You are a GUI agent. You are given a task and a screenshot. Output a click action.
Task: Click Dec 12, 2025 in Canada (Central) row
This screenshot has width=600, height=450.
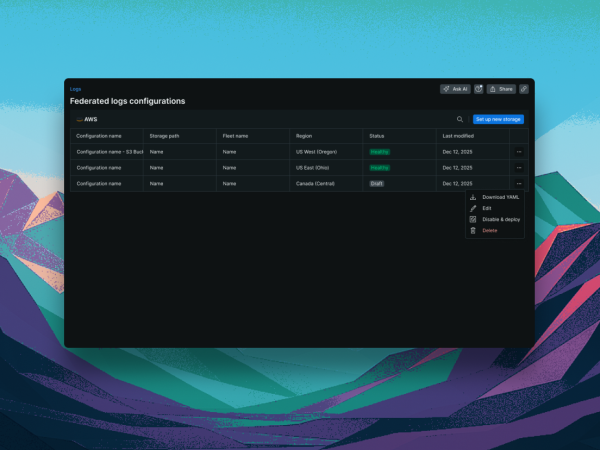[457, 184]
